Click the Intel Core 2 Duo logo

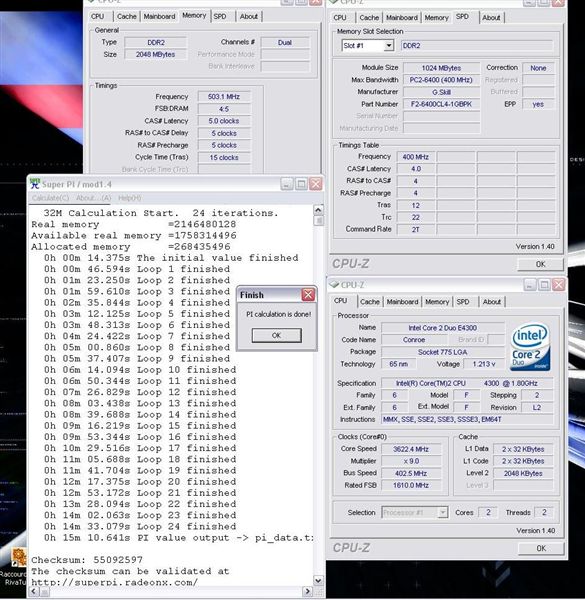point(530,347)
